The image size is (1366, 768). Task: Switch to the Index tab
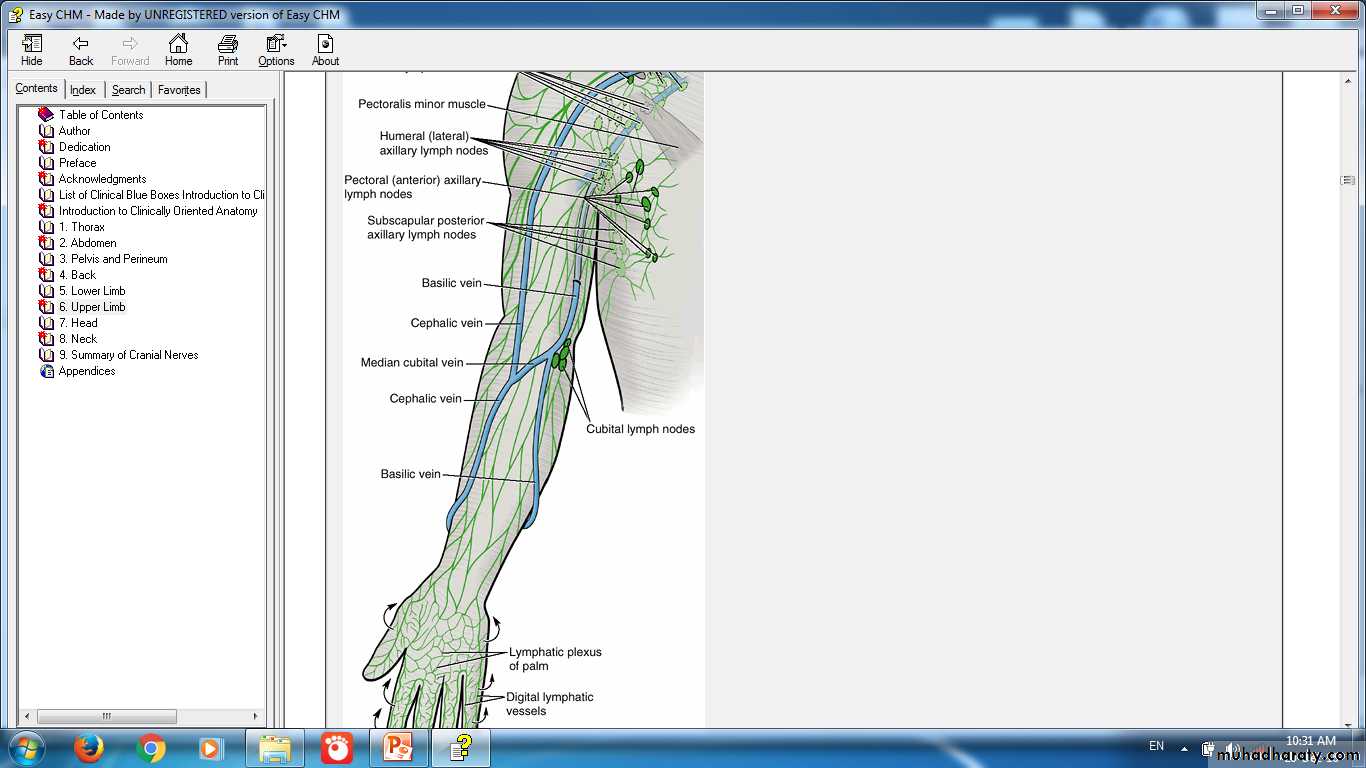point(83,90)
